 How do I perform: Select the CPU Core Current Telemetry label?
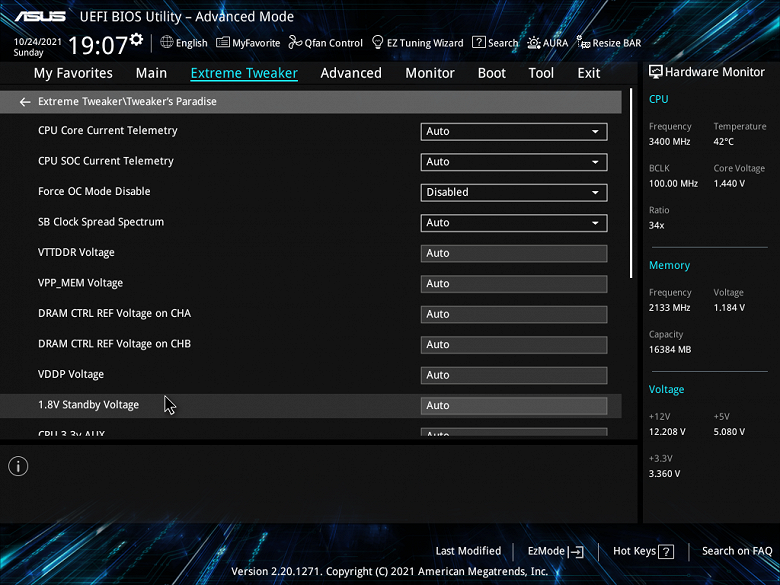(x=107, y=130)
